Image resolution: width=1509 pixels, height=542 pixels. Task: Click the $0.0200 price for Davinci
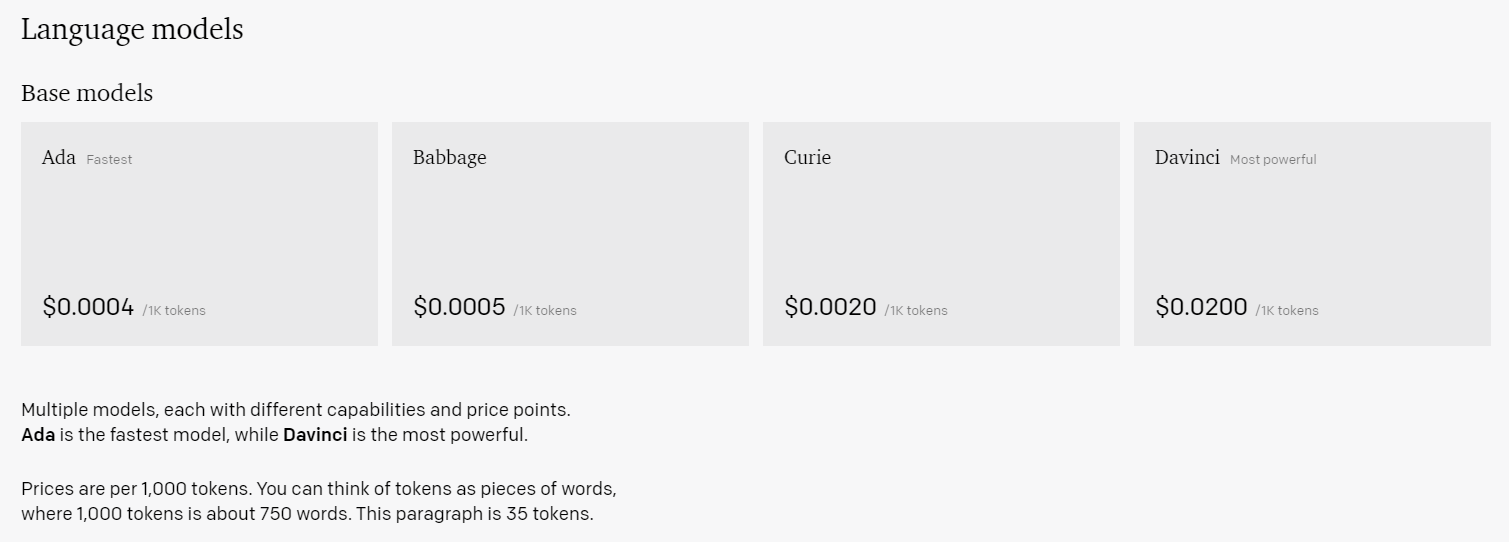1201,307
